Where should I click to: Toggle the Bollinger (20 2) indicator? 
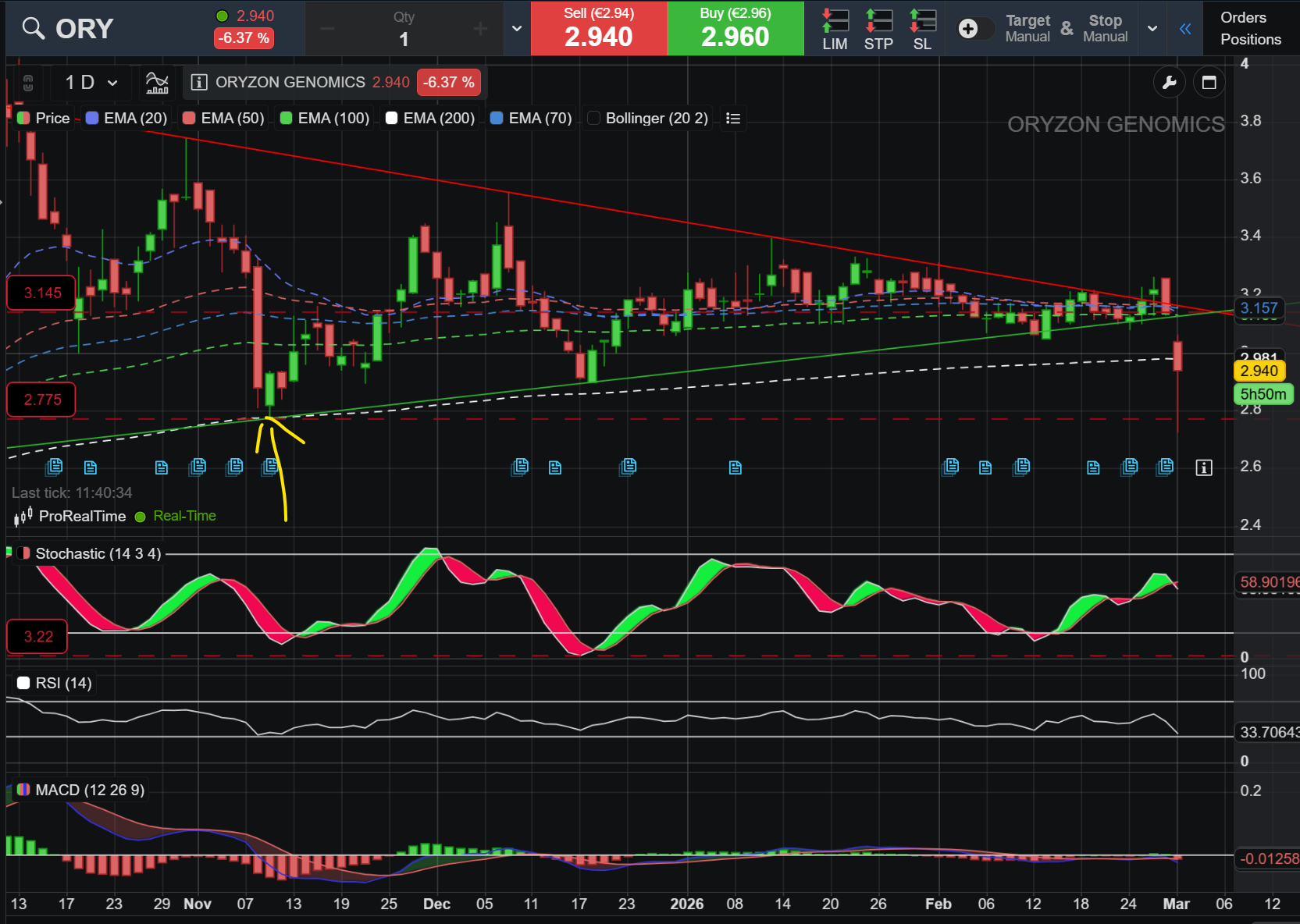[x=648, y=119]
